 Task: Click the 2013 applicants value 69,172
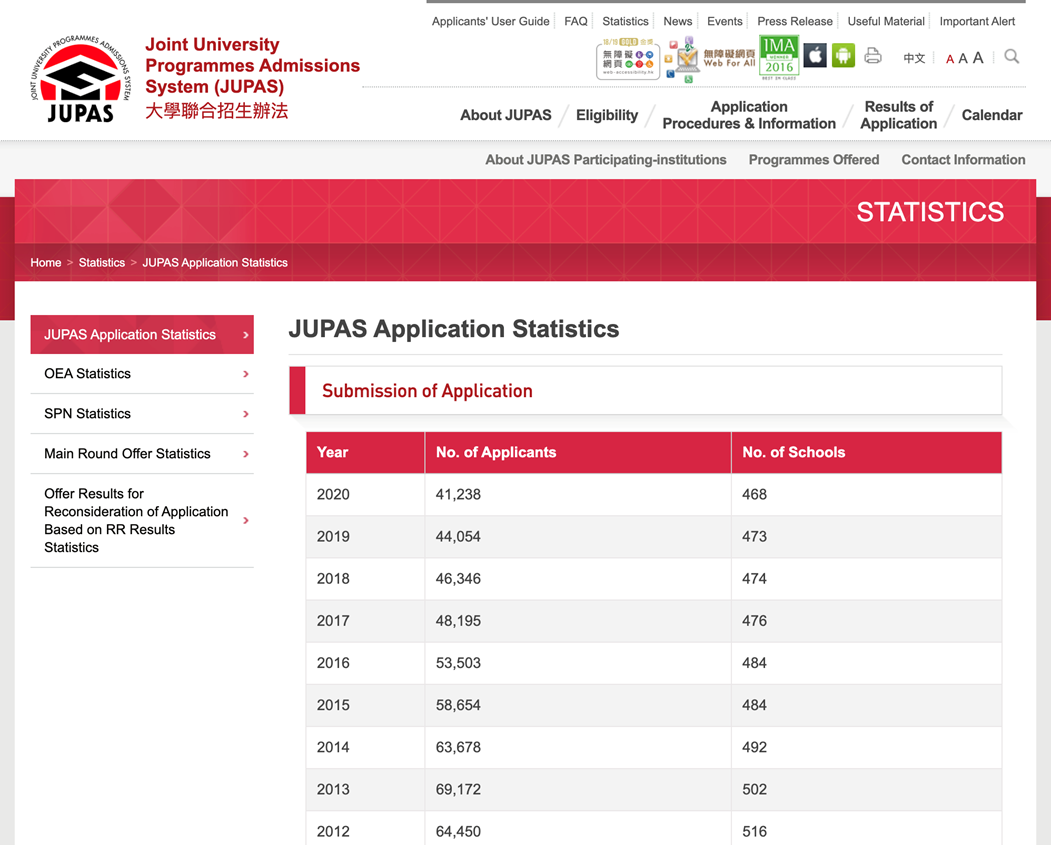458,790
